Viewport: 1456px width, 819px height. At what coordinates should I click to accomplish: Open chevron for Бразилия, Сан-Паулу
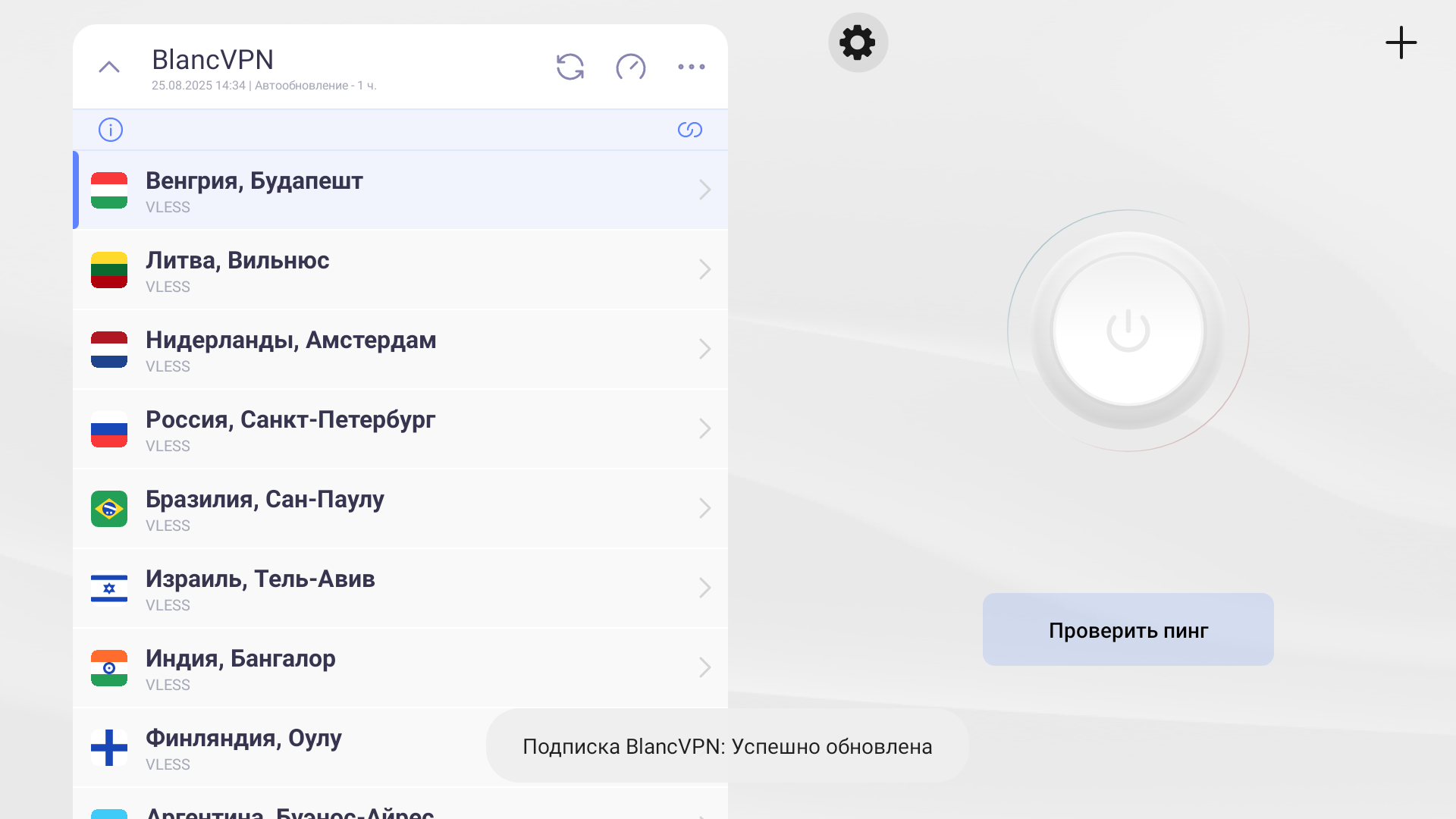click(x=704, y=508)
